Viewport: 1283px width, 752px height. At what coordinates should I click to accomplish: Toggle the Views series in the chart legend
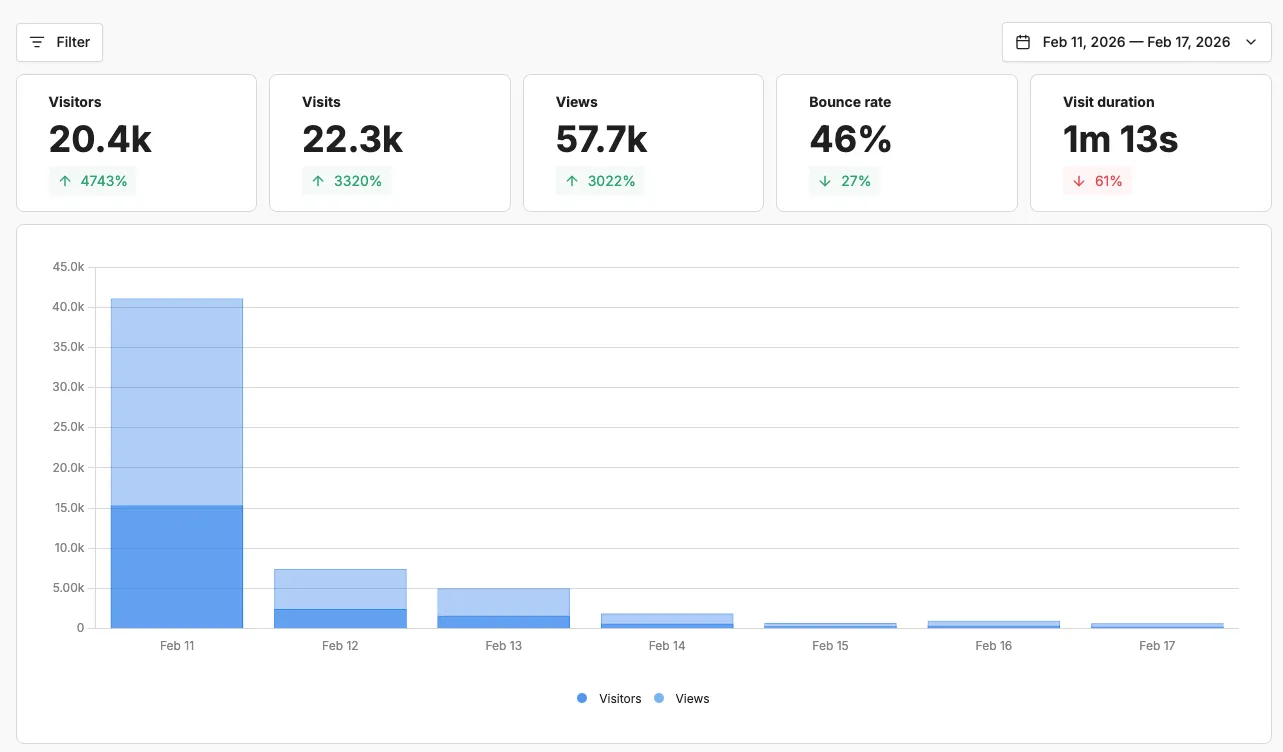click(x=682, y=698)
